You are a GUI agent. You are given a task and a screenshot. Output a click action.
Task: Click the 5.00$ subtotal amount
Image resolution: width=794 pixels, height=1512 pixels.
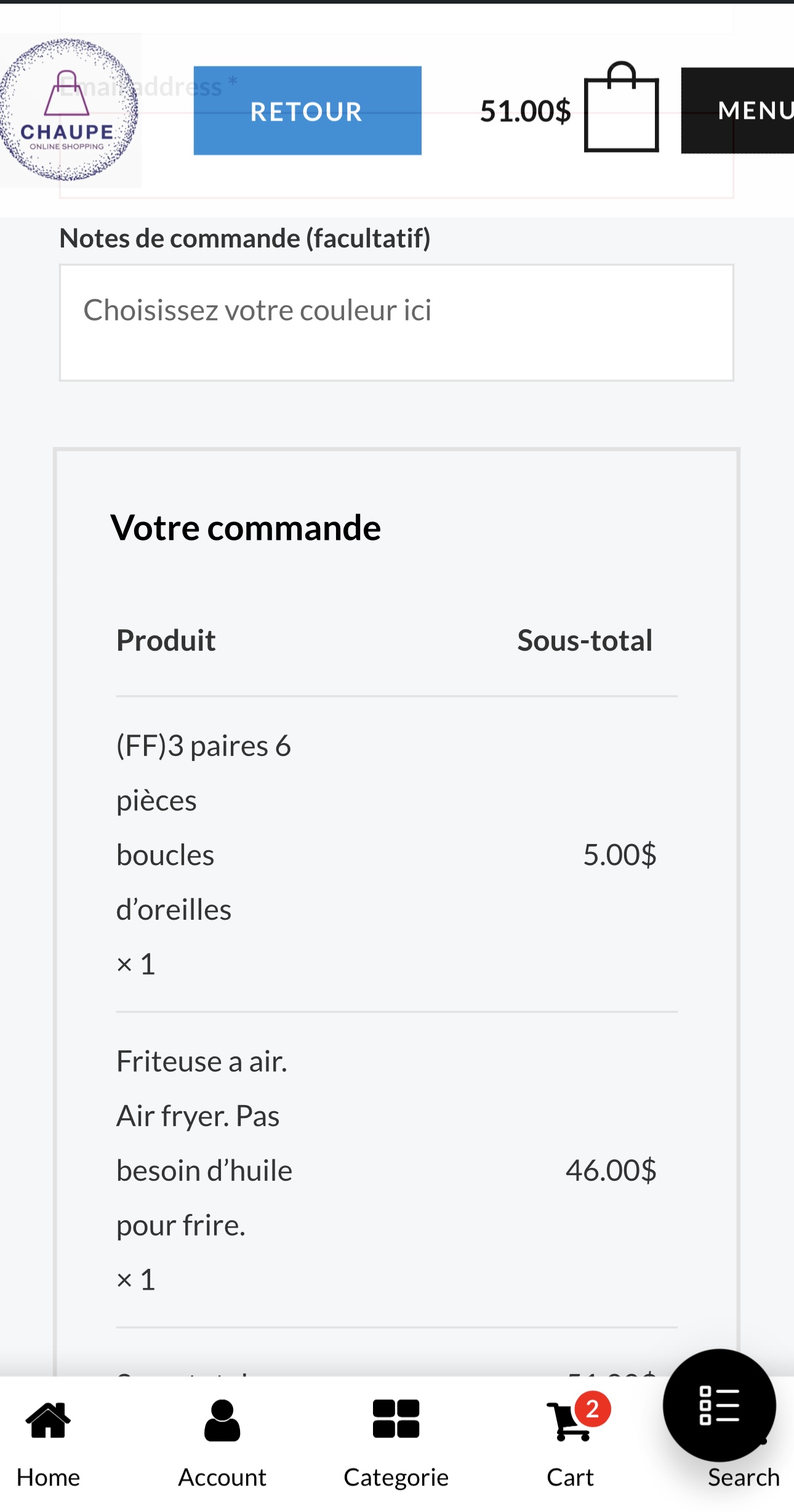(x=619, y=855)
